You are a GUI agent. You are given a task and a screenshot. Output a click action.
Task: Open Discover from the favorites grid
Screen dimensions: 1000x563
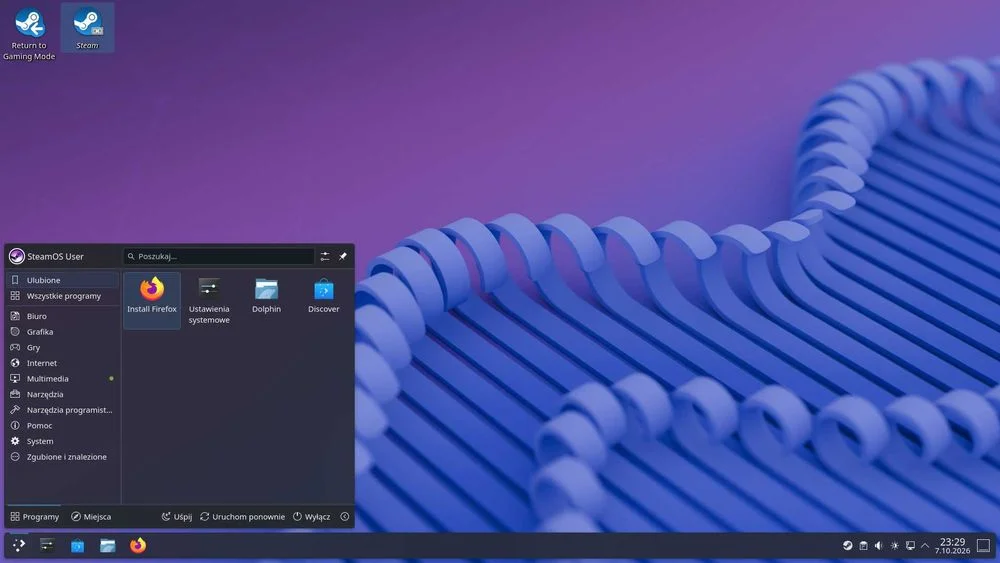pos(324,296)
